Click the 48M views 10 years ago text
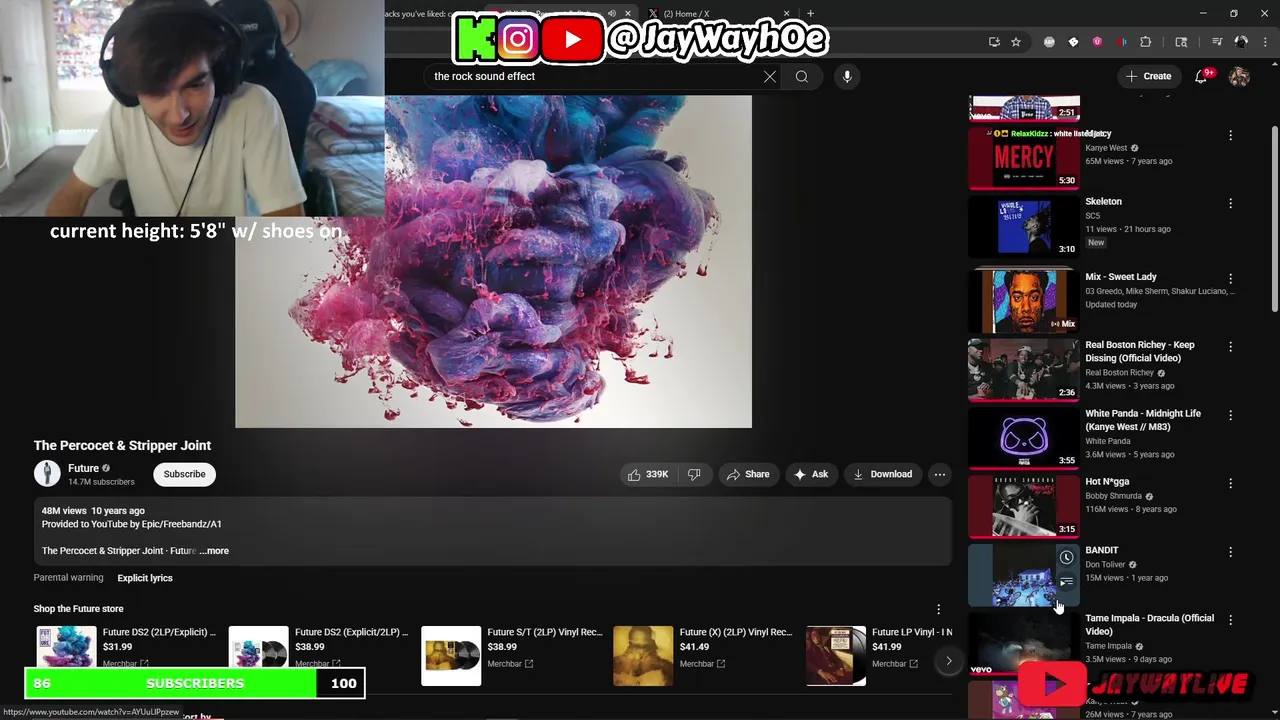 pos(93,511)
